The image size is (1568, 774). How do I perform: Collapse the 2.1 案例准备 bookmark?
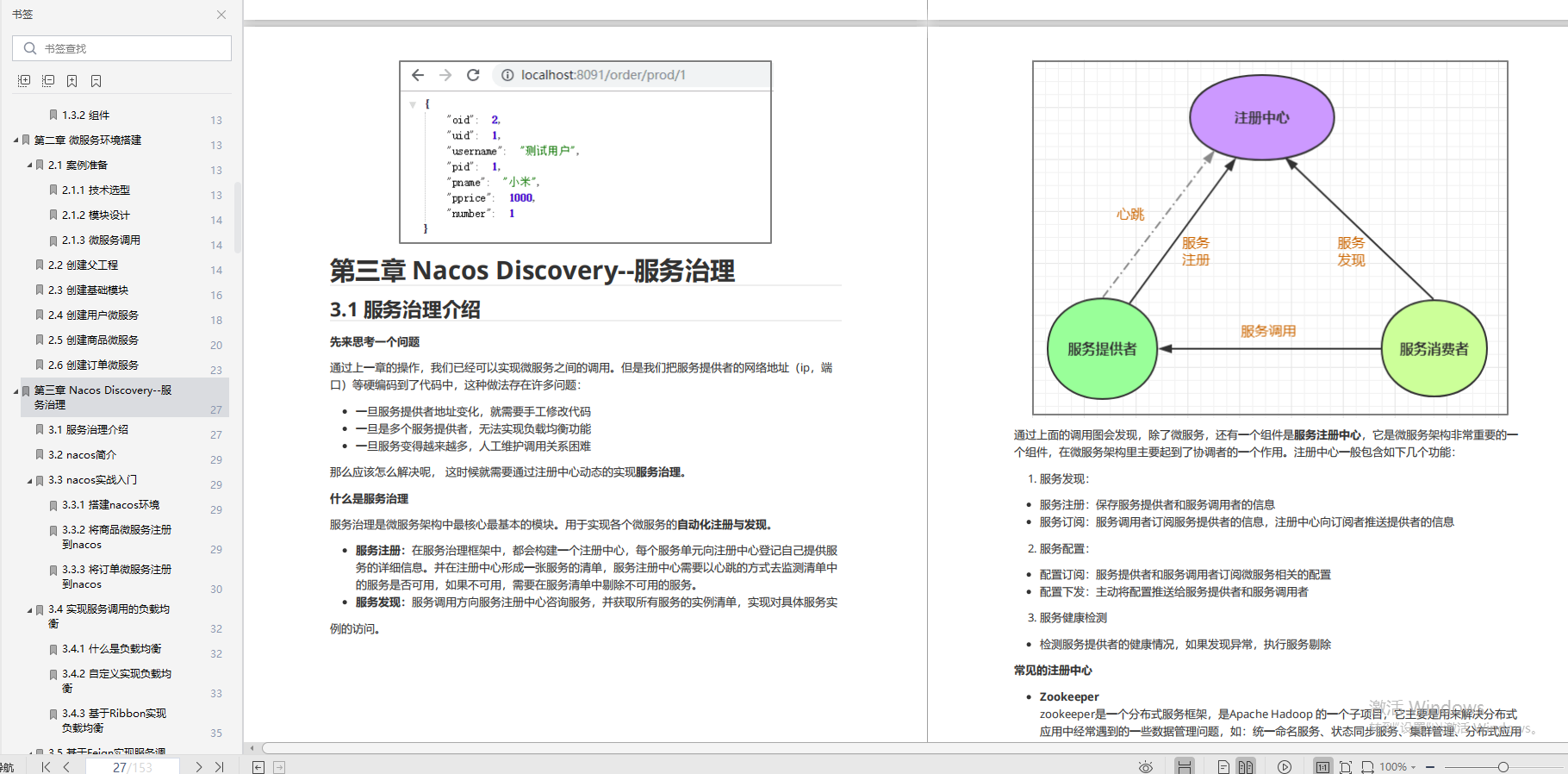[29, 165]
